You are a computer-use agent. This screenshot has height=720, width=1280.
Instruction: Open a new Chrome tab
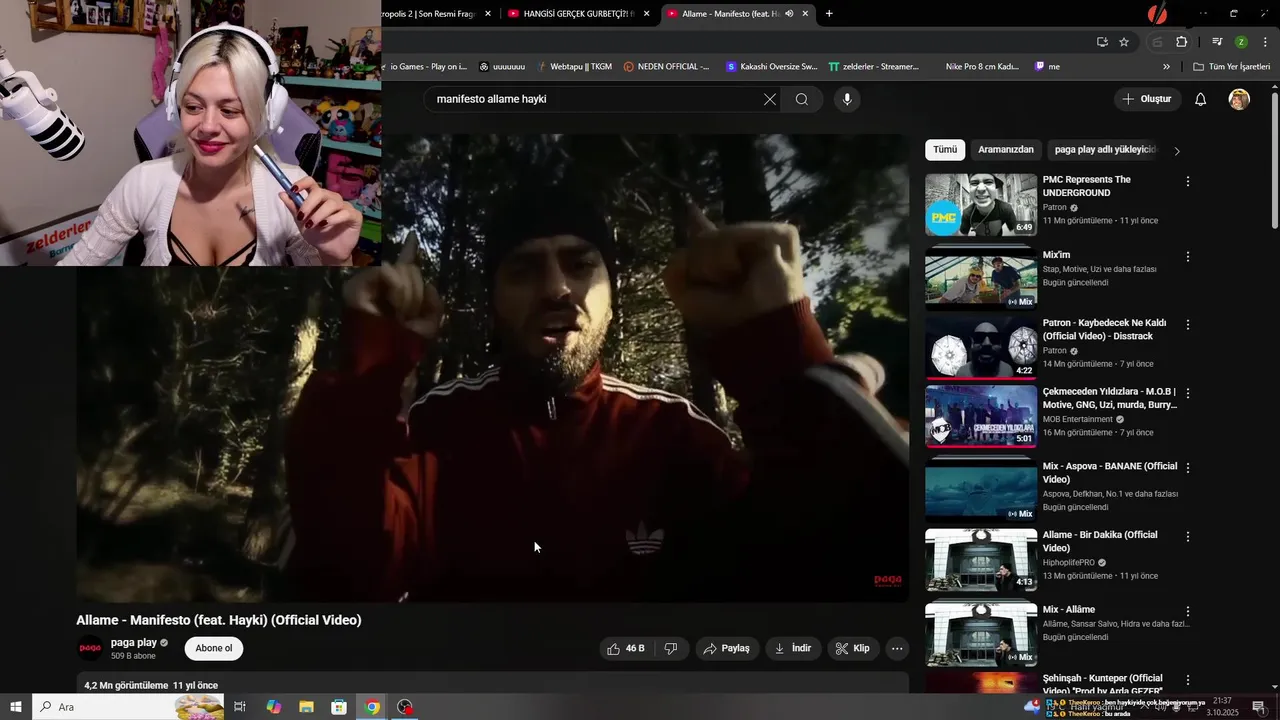pyautogui.click(x=829, y=13)
